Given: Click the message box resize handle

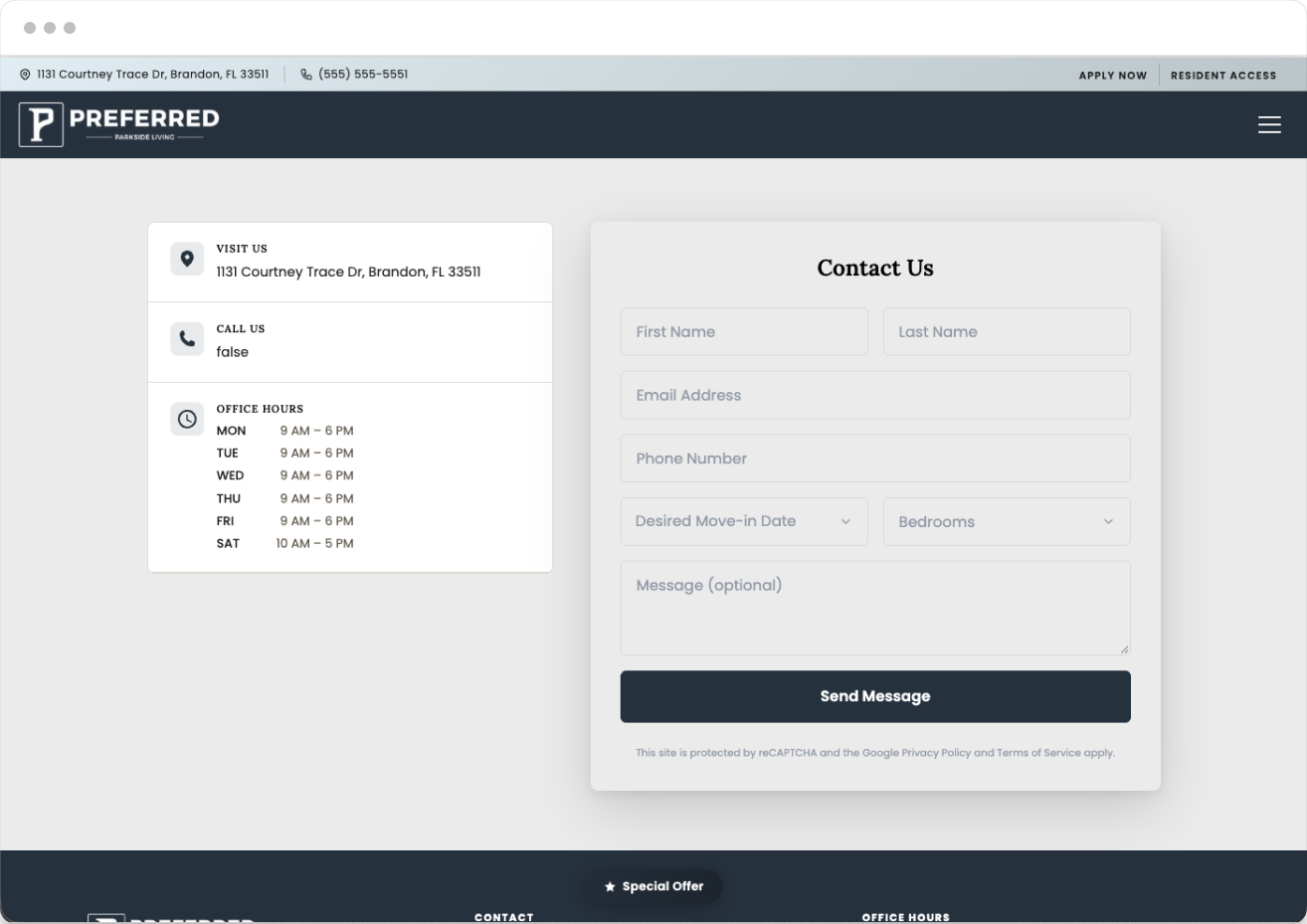Looking at the screenshot, I should tap(1124, 648).
